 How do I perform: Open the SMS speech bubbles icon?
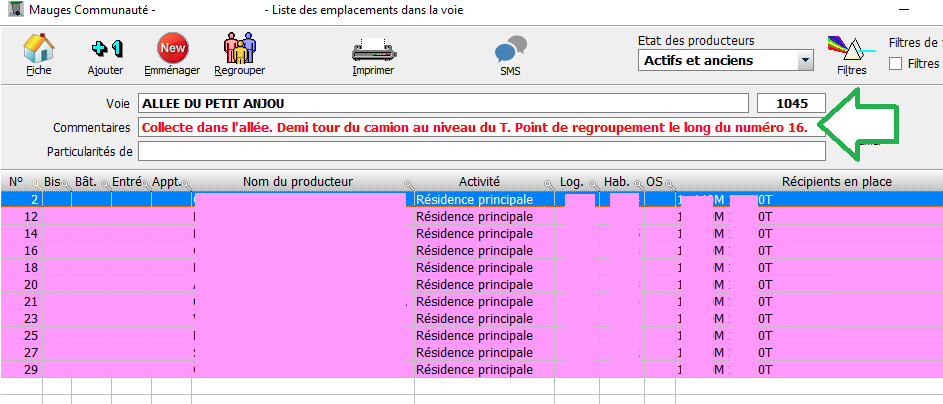click(510, 49)
